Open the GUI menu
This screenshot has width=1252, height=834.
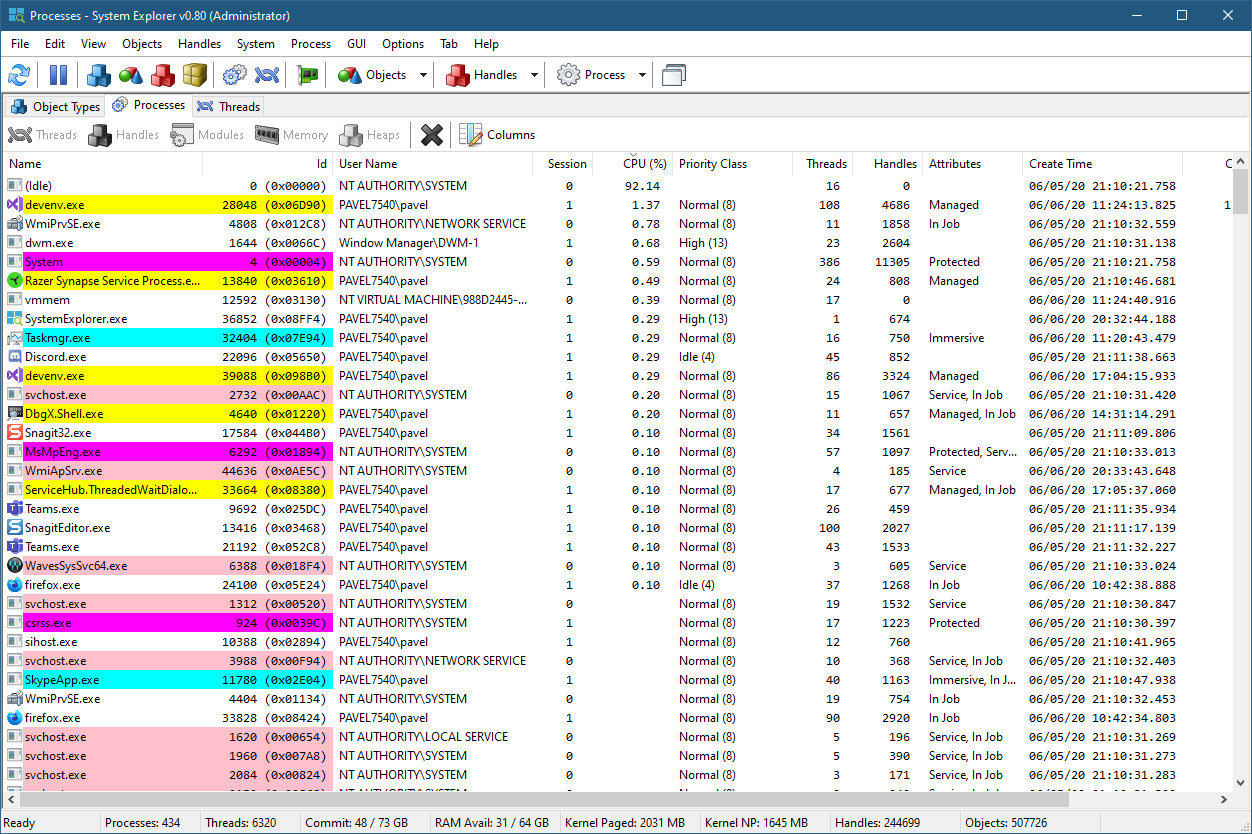356,44
